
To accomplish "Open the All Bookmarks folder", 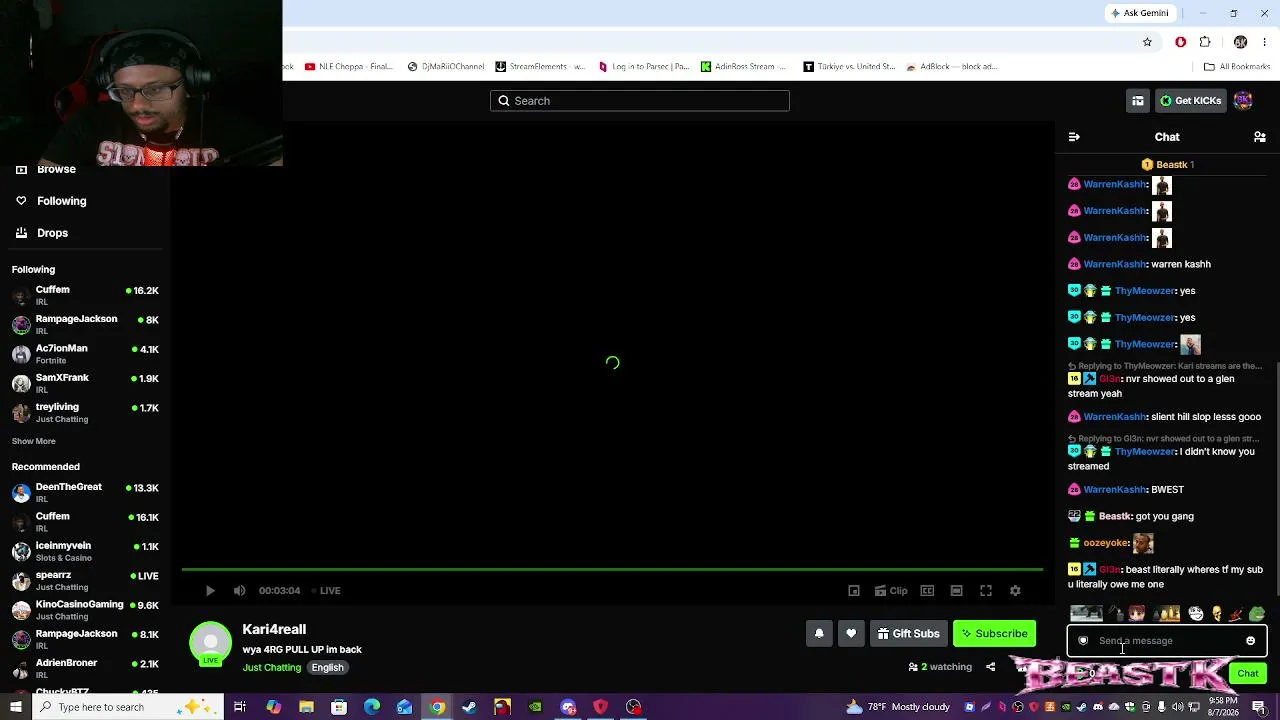I will point(1237,67).
